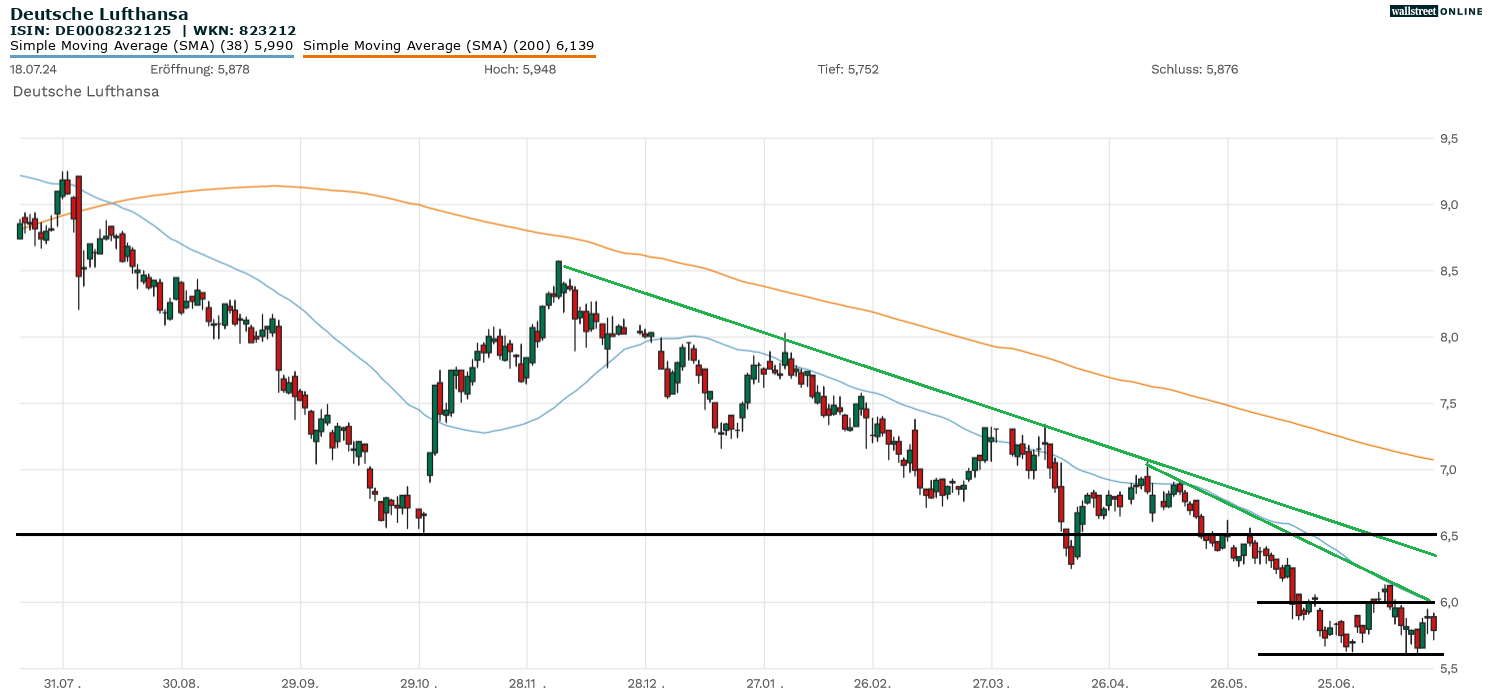Toggle the Simple Moving Average (200) legend
This screenshot has height=689, width=1490.
click(x=449, y=45)
